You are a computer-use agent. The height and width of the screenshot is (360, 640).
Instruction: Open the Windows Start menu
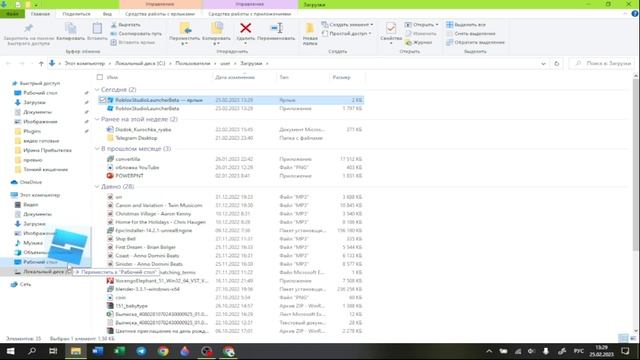pyautogui.click(x=10, y=351)
